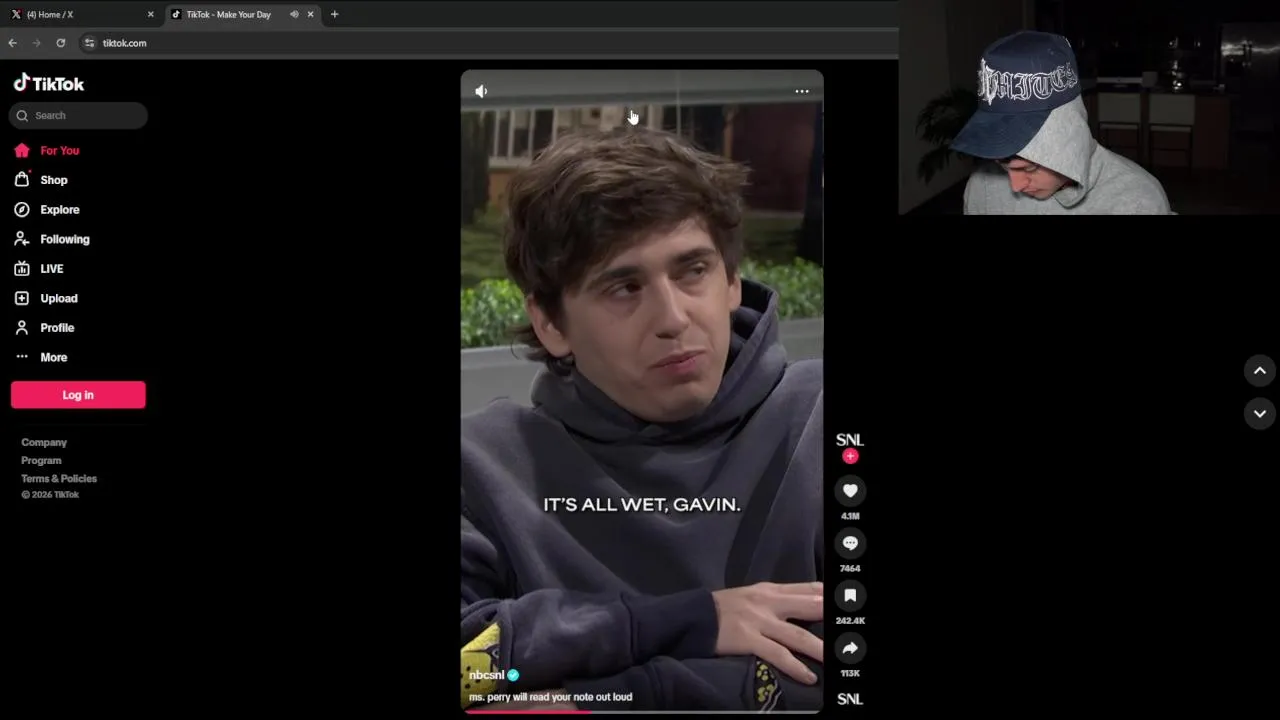The image size is (1280, 720).
Task: Share the video with the arrow icon
Action: click(x=850, y=648)
